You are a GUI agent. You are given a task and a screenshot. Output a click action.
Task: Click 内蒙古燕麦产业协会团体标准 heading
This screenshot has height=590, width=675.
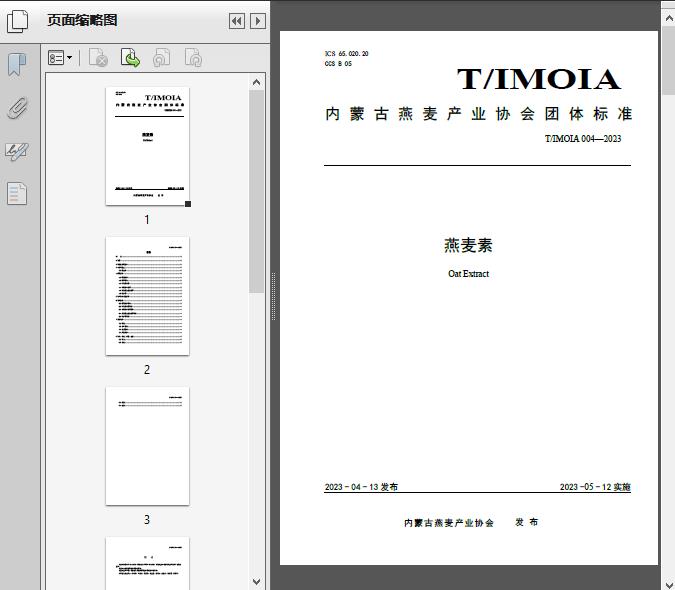click(x=479, y=114)
